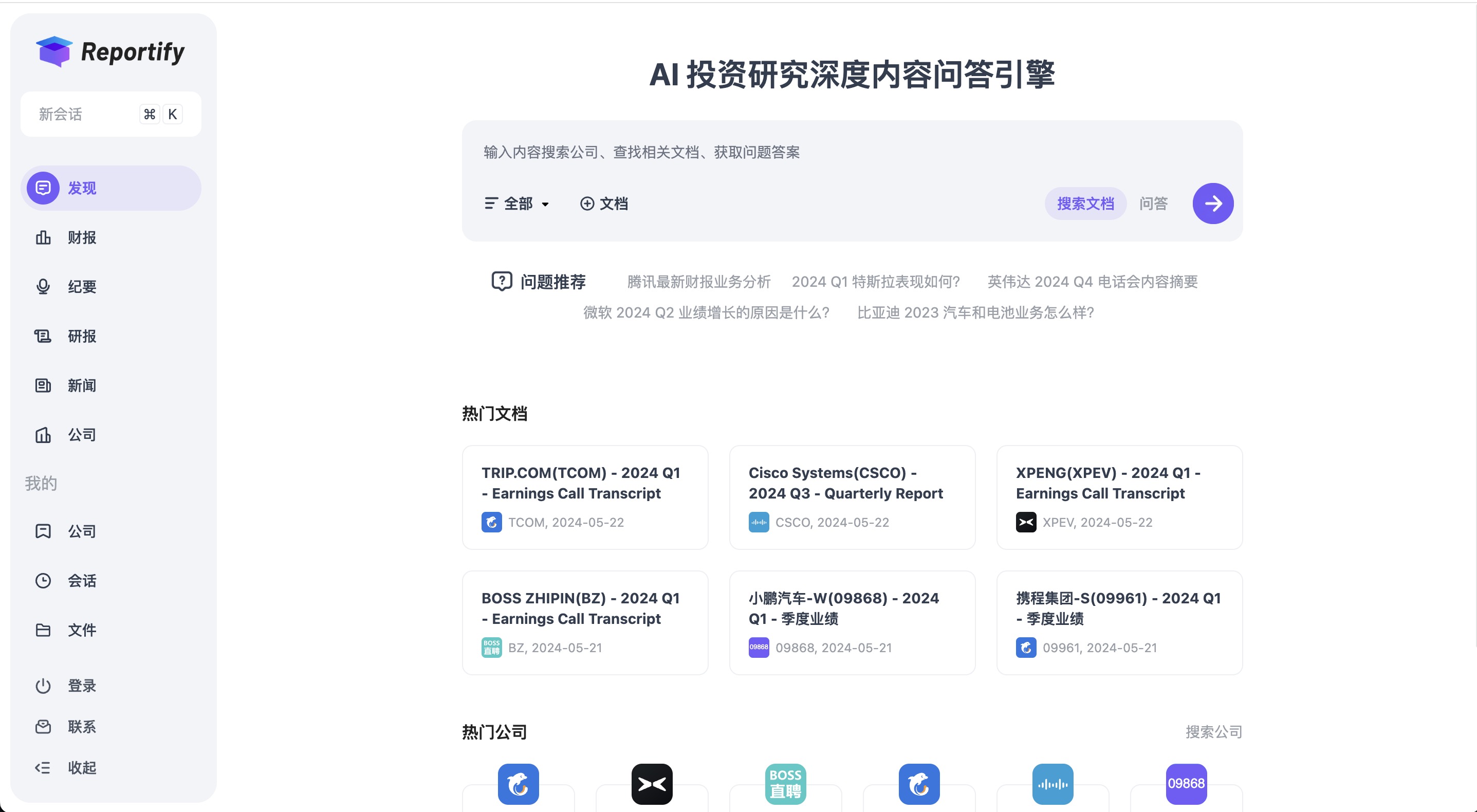
Task: Click the 09868 logo in document card
Action: 759,648
